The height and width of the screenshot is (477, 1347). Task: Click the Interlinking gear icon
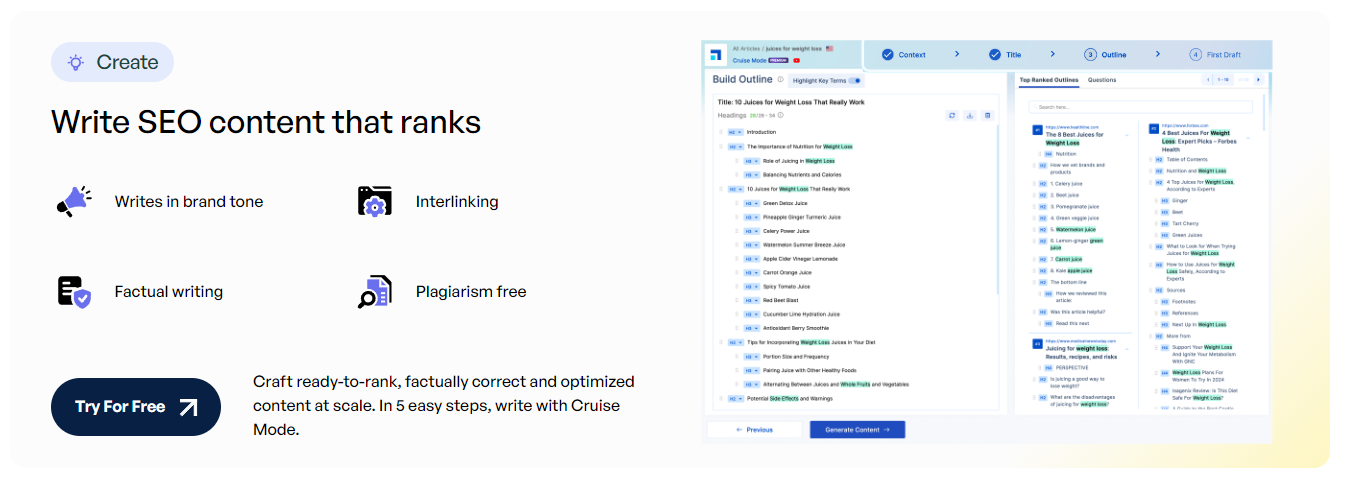[374, 202]
